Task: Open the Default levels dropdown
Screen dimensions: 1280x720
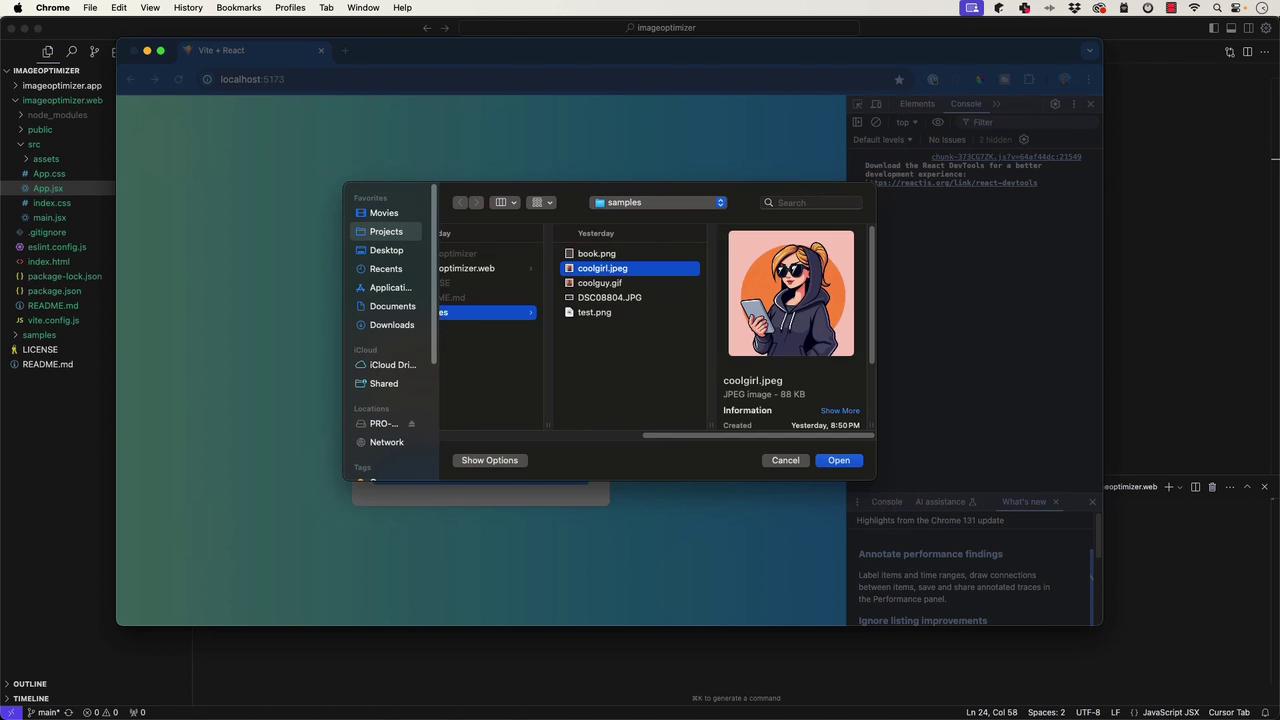Action: coord(882,140)
